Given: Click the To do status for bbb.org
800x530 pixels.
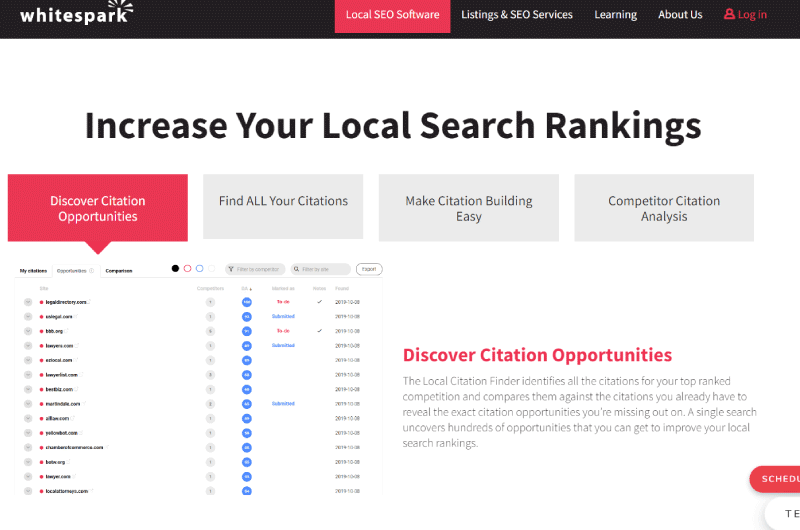Looking at the screenshot, I should click(x=283, y=331).
